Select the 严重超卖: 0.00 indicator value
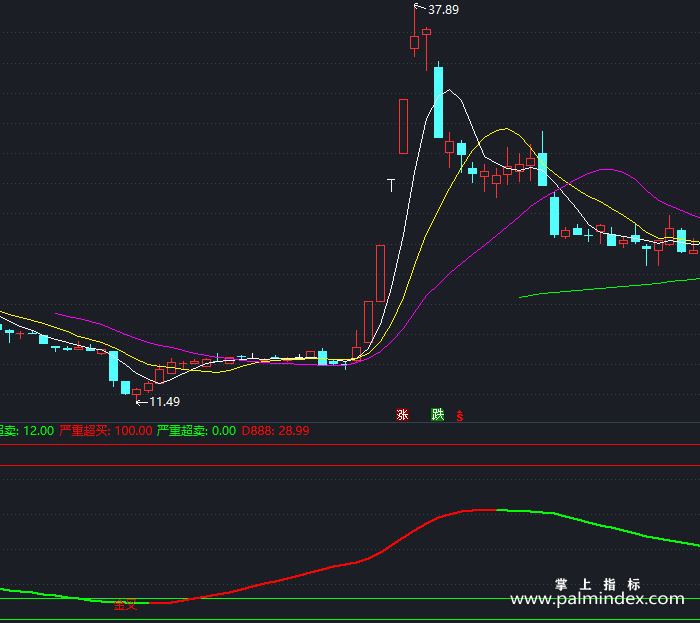The height and width of the screenshot is (623, 700). [196, 431]
